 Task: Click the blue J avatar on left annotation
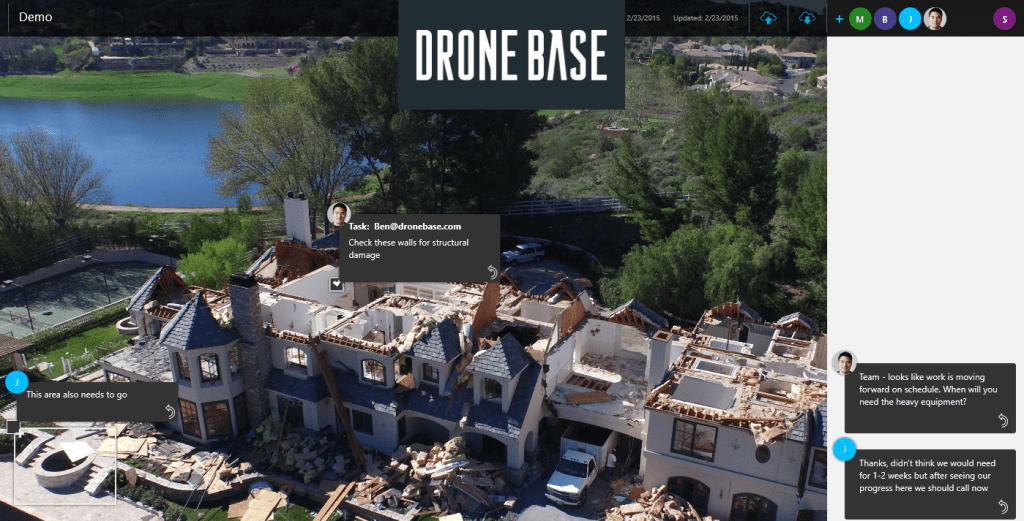coord(16,382)
